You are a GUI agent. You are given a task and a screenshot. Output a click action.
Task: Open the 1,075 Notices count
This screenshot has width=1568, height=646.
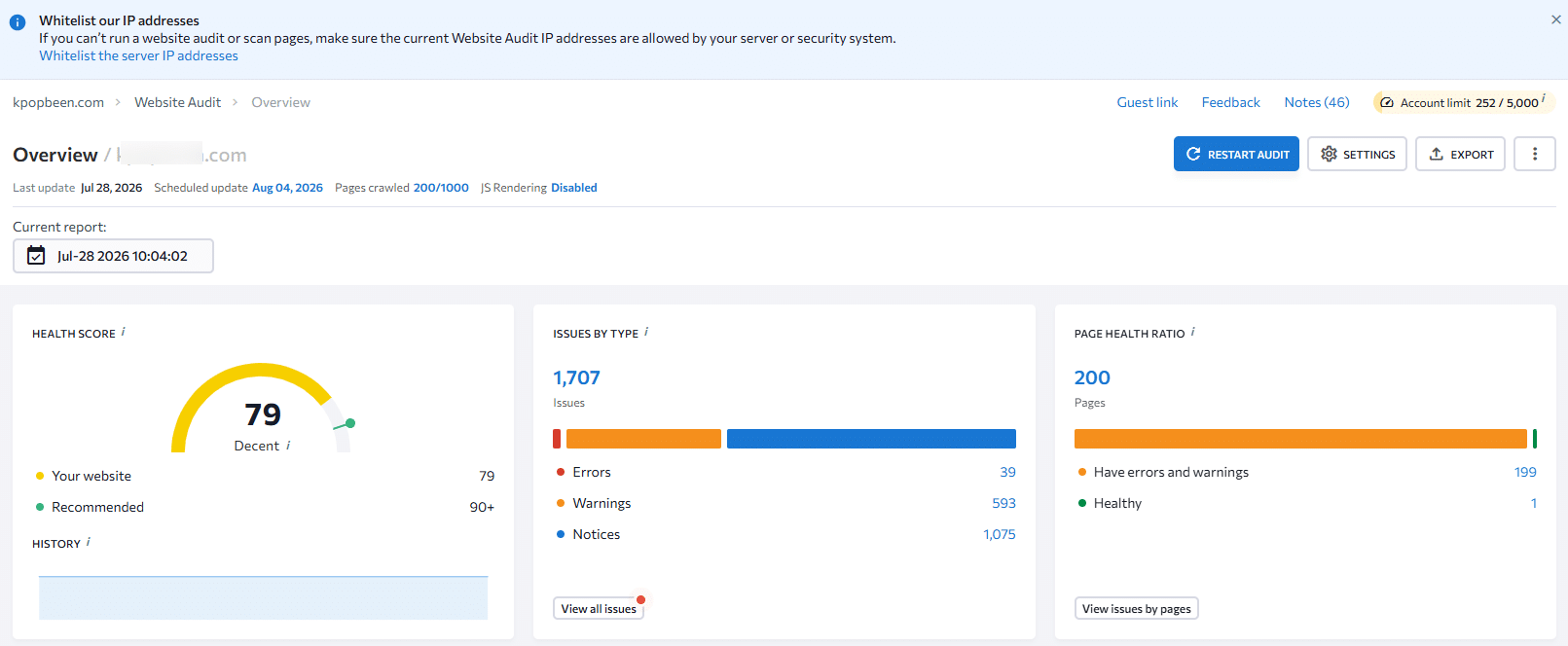coord(999,534)
